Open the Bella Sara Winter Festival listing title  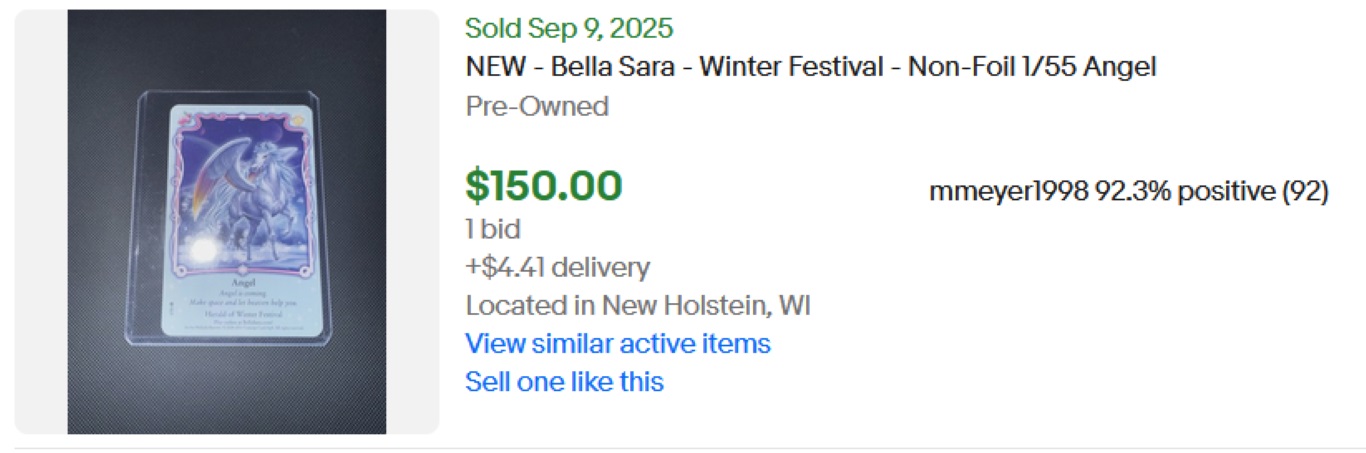pyautogui.click(x=810, y=68)
